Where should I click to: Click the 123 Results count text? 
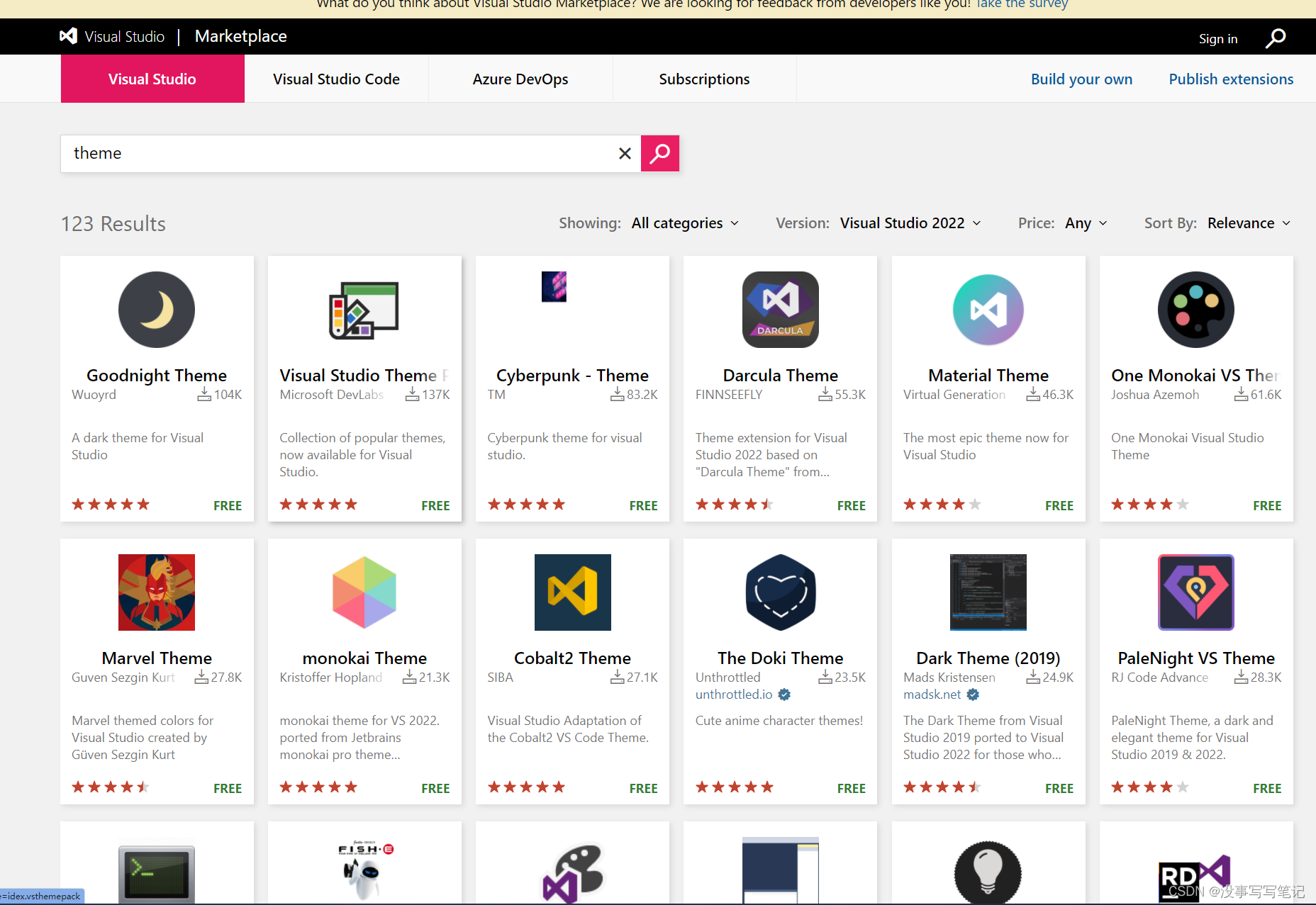113,224
